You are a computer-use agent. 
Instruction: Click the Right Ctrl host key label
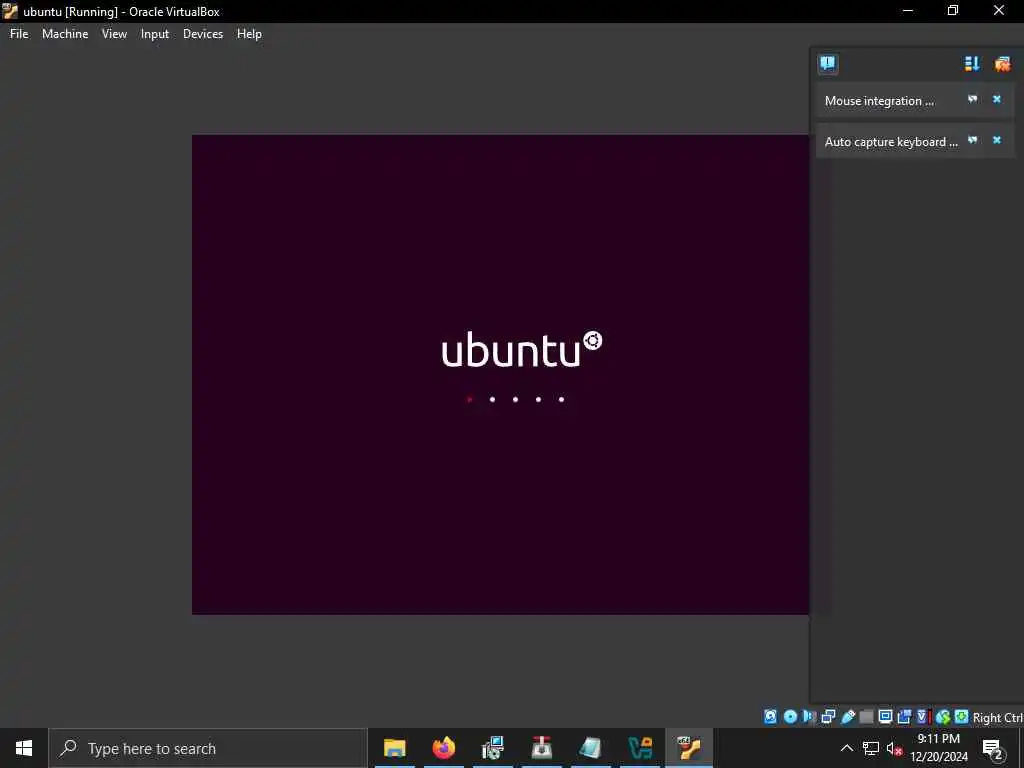click(998, 718)
